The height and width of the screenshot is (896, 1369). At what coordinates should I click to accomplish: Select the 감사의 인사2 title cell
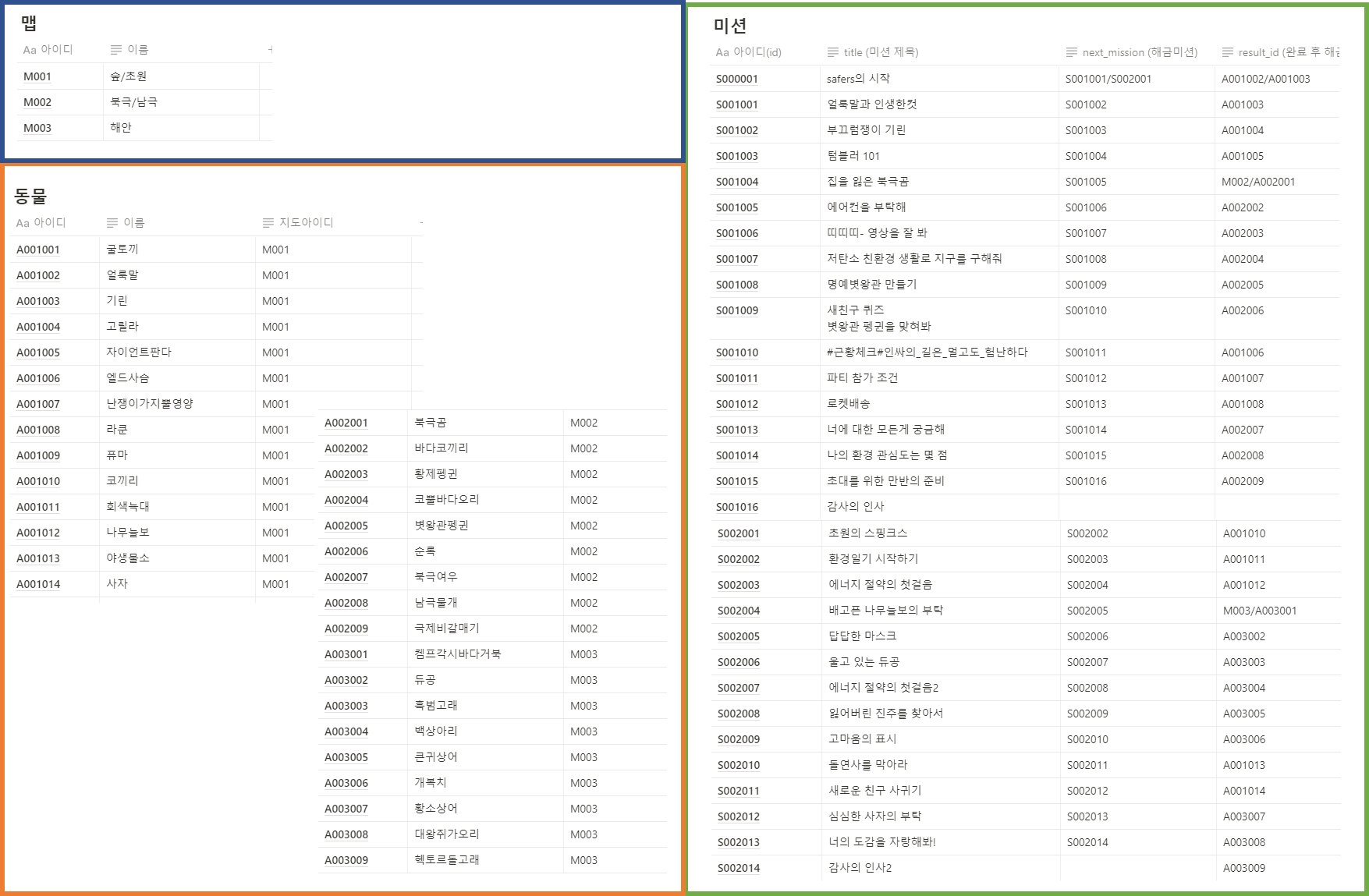click(941, 868)
